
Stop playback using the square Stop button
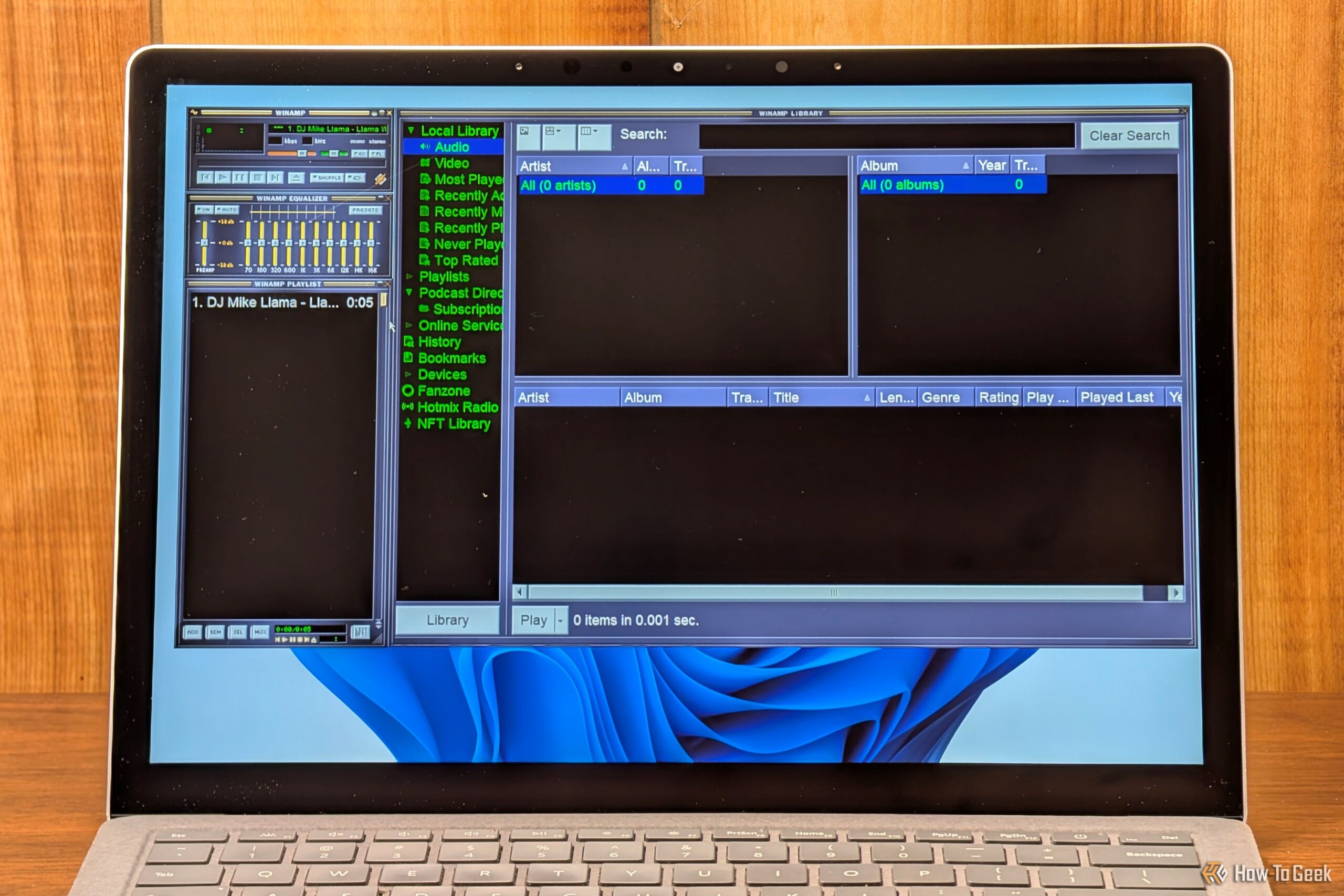coord(258,178)
